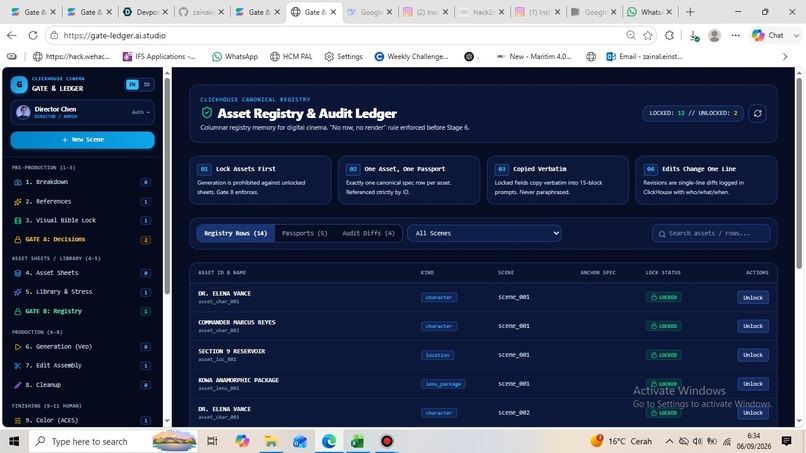Unlock Commander Marcus Reyes asset
Screen dimensions: 806x453
click(x=753, y=326)
